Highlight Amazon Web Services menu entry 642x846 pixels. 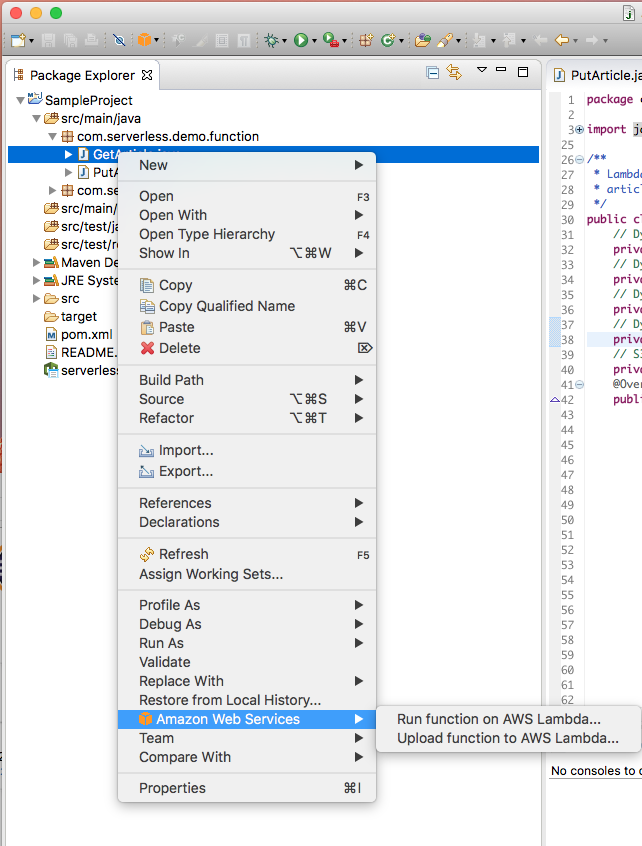(247, 719)
